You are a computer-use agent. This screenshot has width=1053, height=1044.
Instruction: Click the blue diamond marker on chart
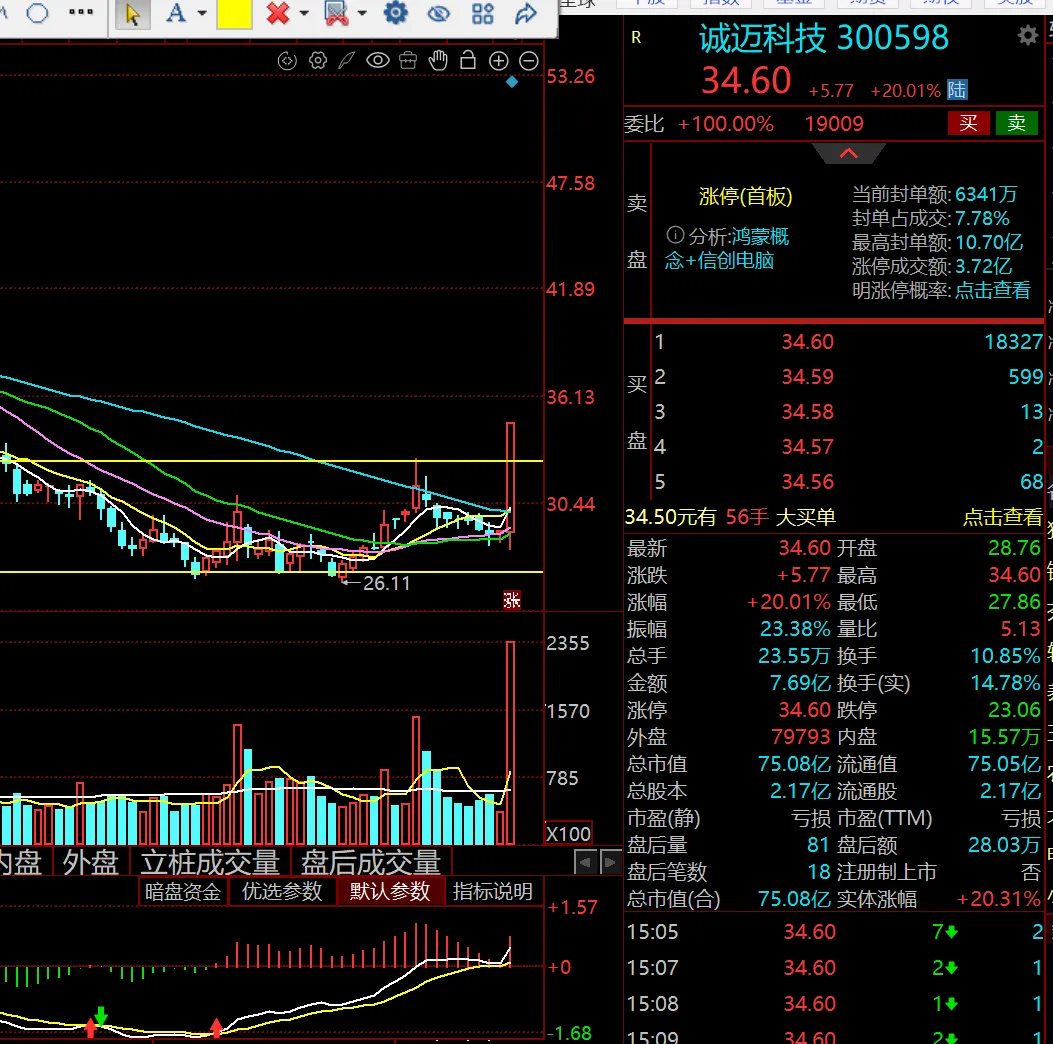(512, 82)
